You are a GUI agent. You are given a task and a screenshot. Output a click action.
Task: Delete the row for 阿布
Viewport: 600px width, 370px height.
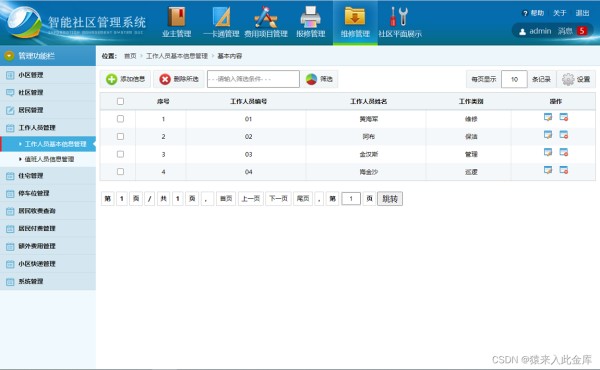(564, 135)
